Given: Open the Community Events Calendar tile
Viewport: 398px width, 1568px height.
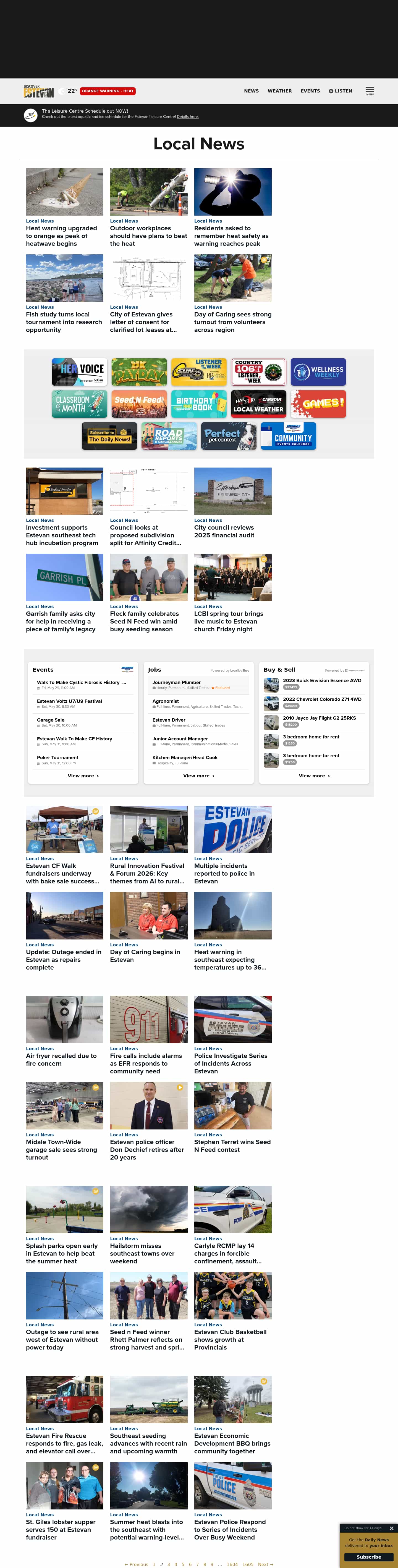Looking at the screenshot, I should 288,436.
